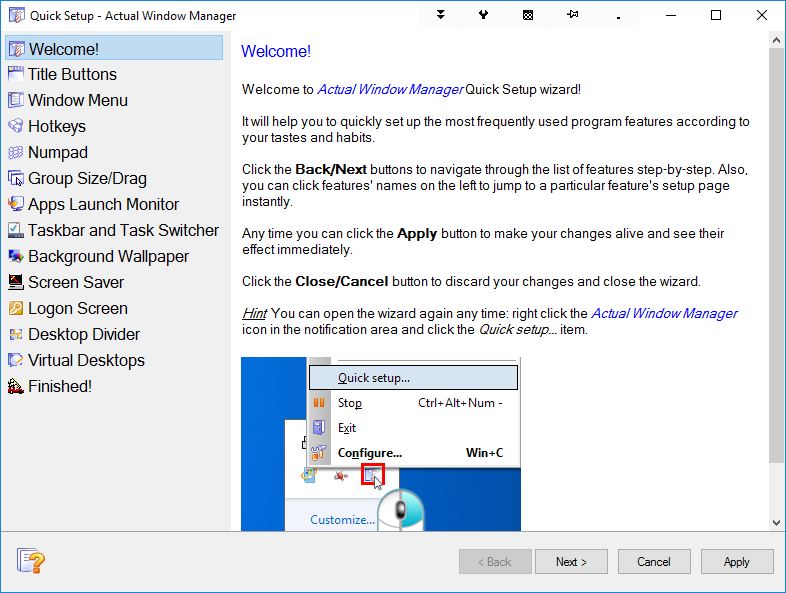Click the underlined Hint word
This screenshot has height=593, width=786.
point(254,313)
